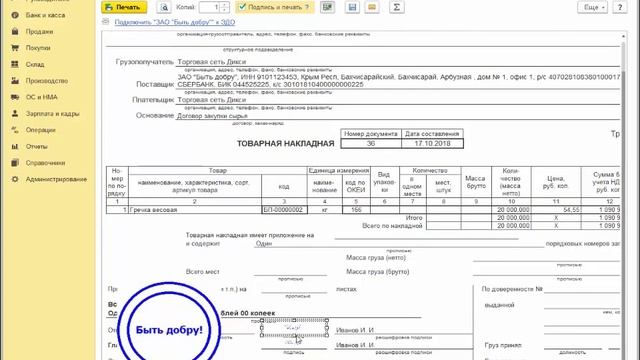Click unit cell кг in table
This screenshot has width=640, height=360.
click(324, 210)
